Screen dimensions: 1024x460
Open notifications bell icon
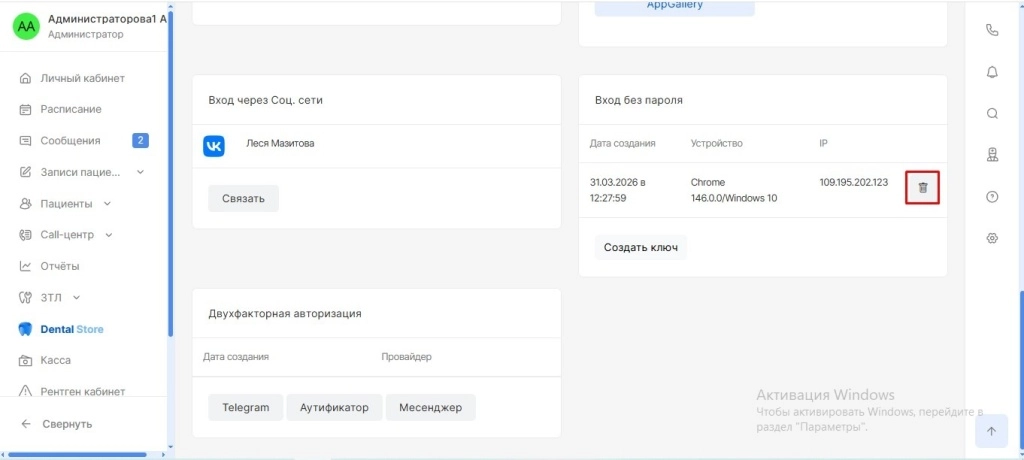click(992, 72)
